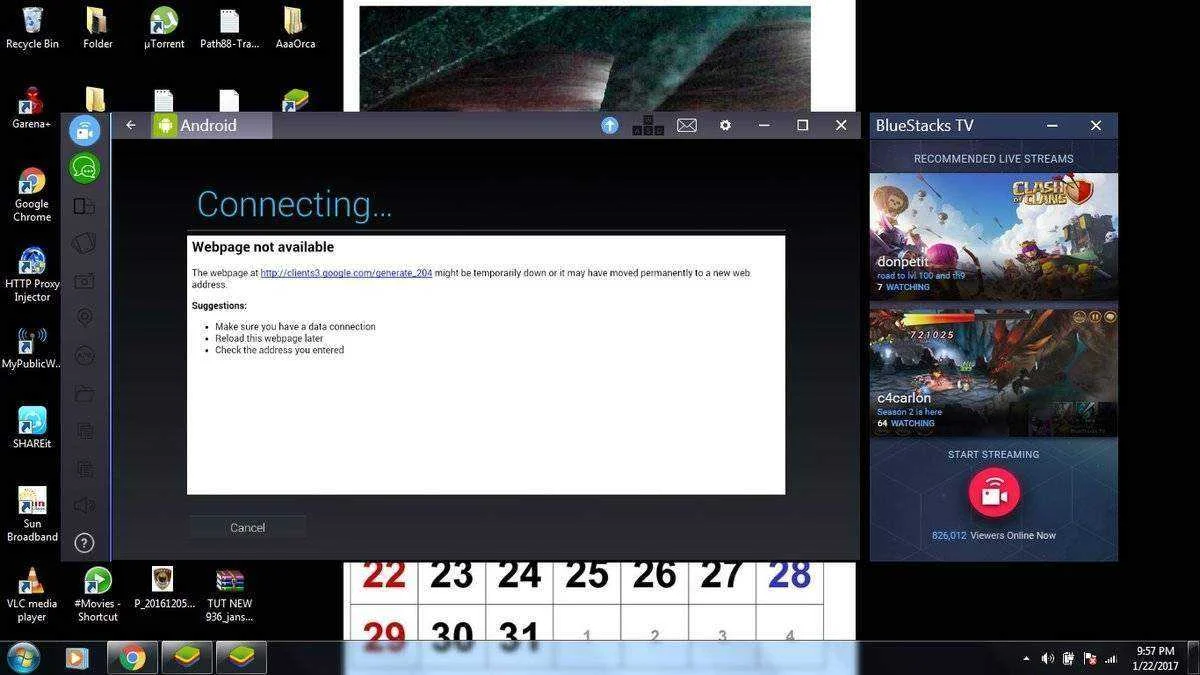Click the volume icon in system tray
Viewport: 1200px width, 675px height.
pos(1047,658)
